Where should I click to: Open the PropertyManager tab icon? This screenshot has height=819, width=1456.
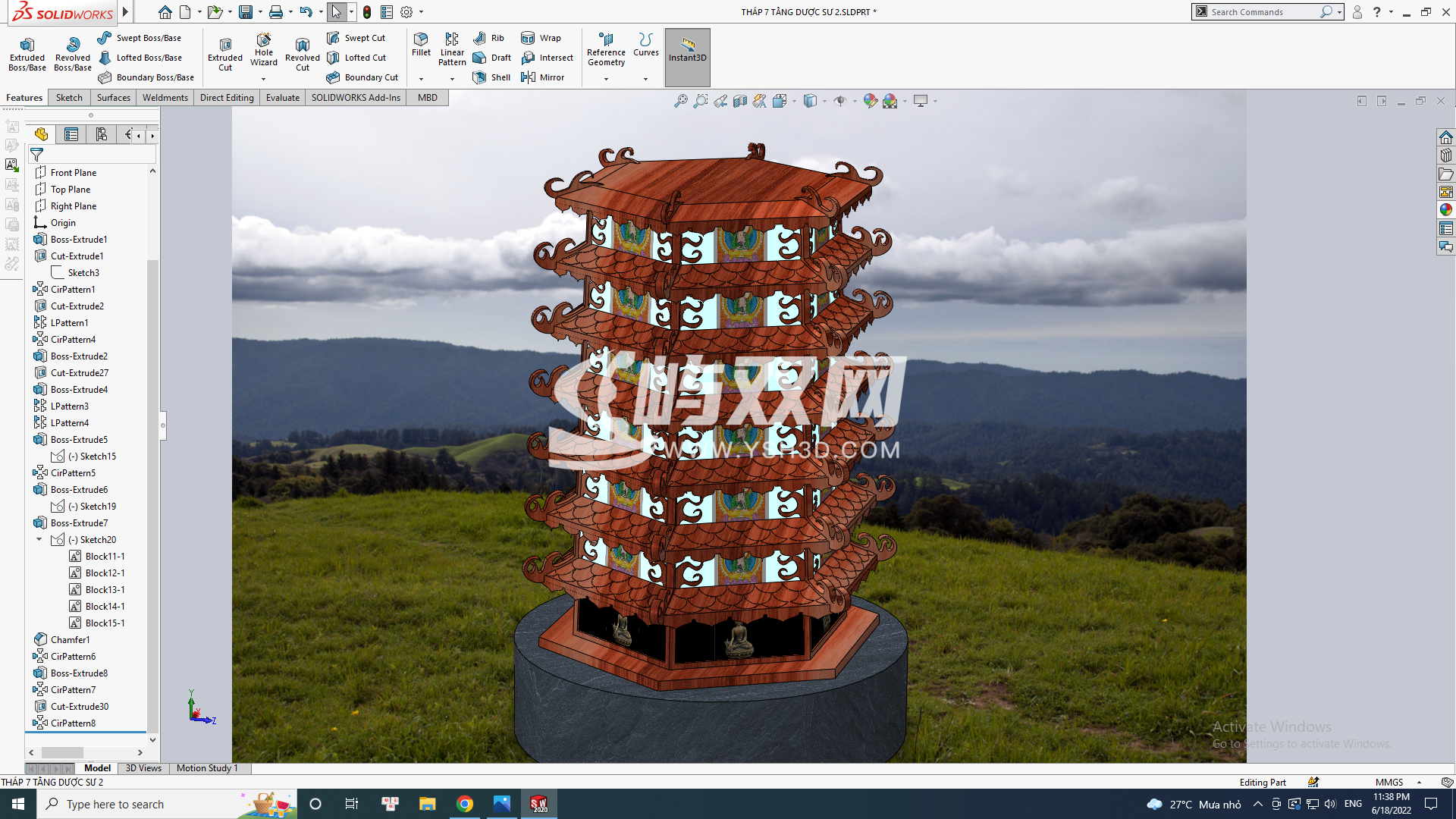pos(71,135)
